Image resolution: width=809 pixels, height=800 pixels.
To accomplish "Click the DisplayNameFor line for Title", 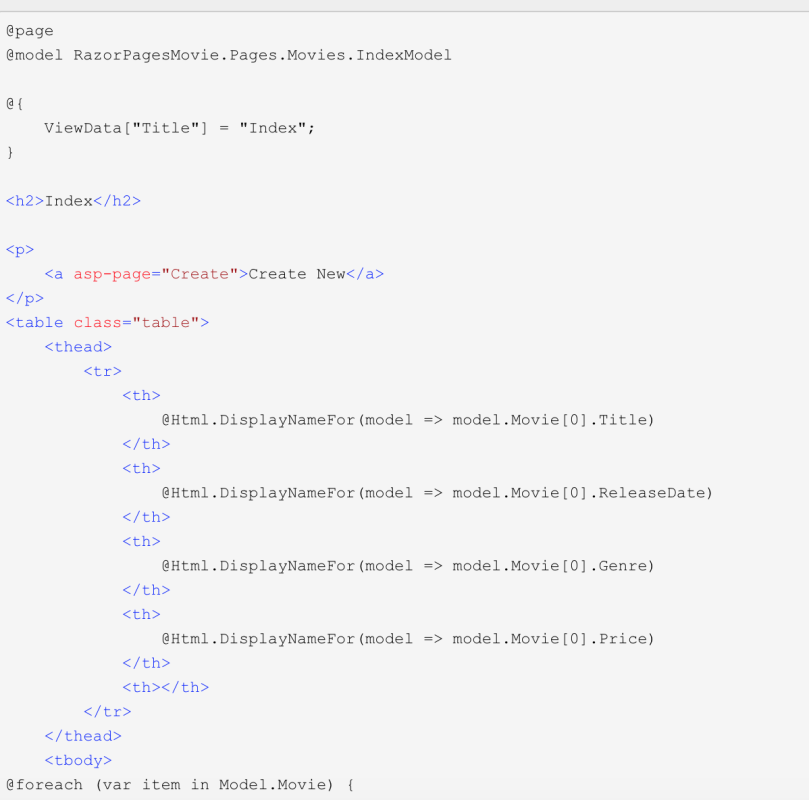I will [407, 420].
